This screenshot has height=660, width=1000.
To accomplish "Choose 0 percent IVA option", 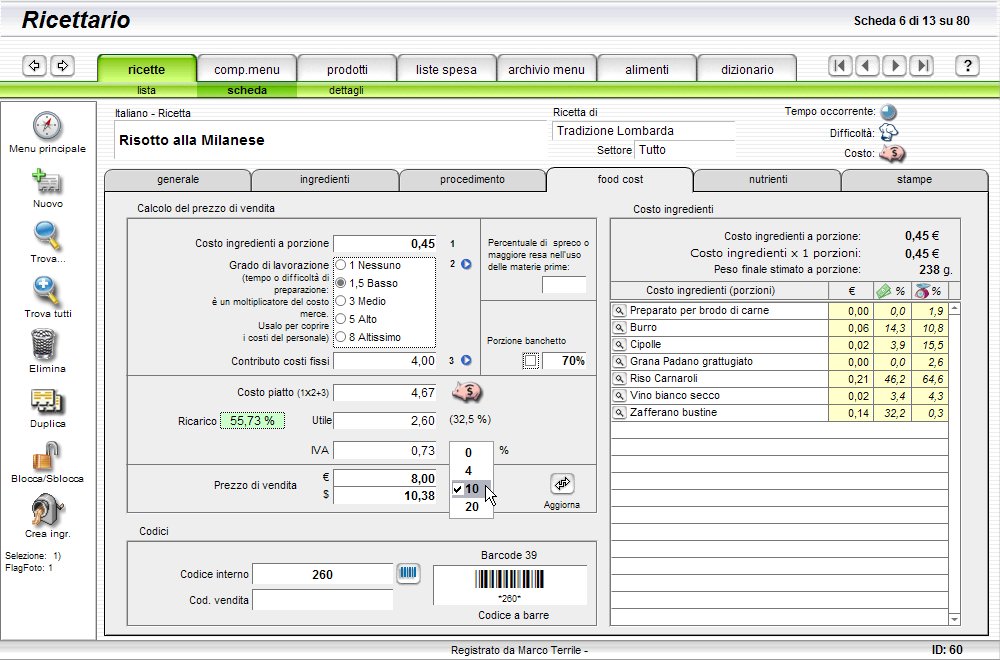I will click(x=471, y=453).
